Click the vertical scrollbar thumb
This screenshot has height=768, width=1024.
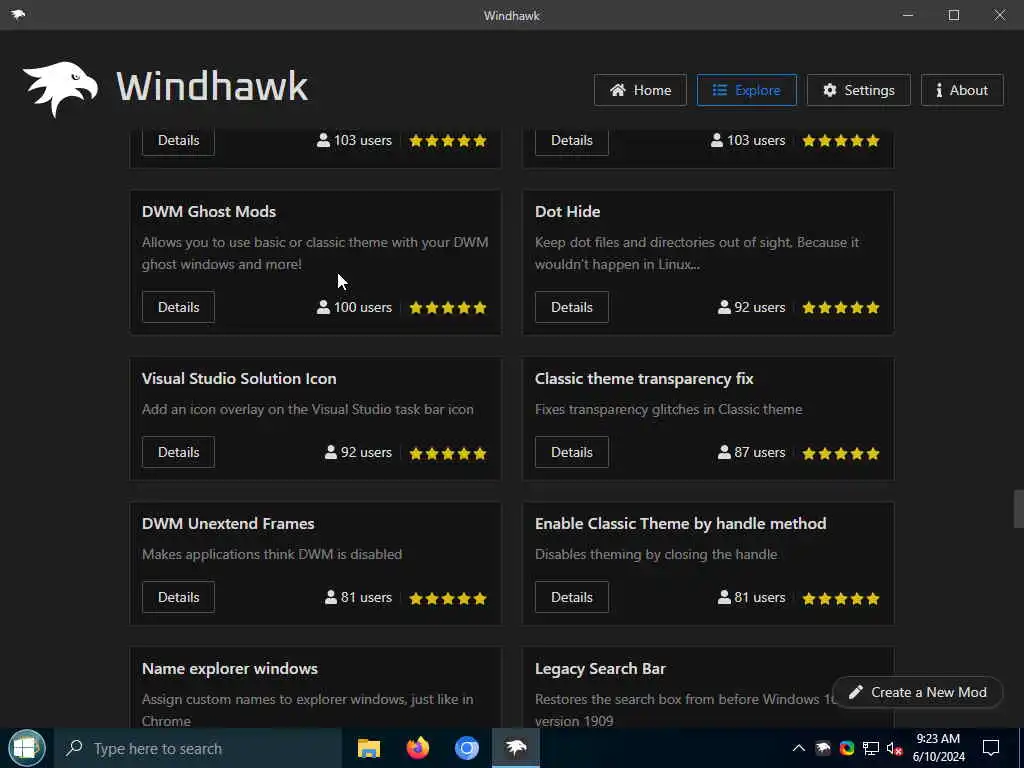1018,508
